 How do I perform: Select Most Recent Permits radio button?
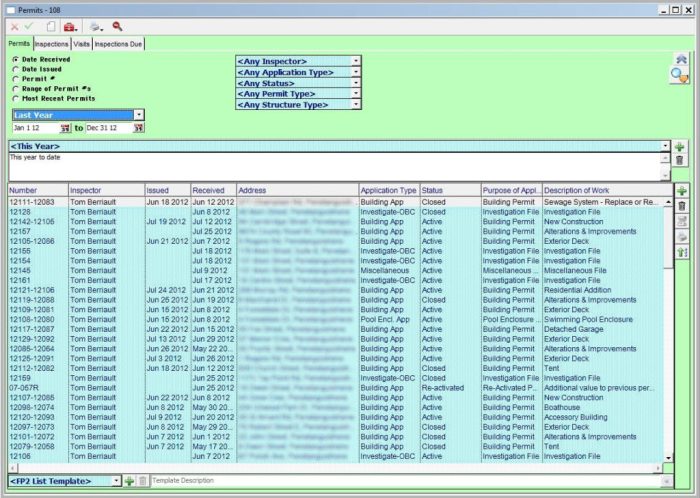pos(16,99)
